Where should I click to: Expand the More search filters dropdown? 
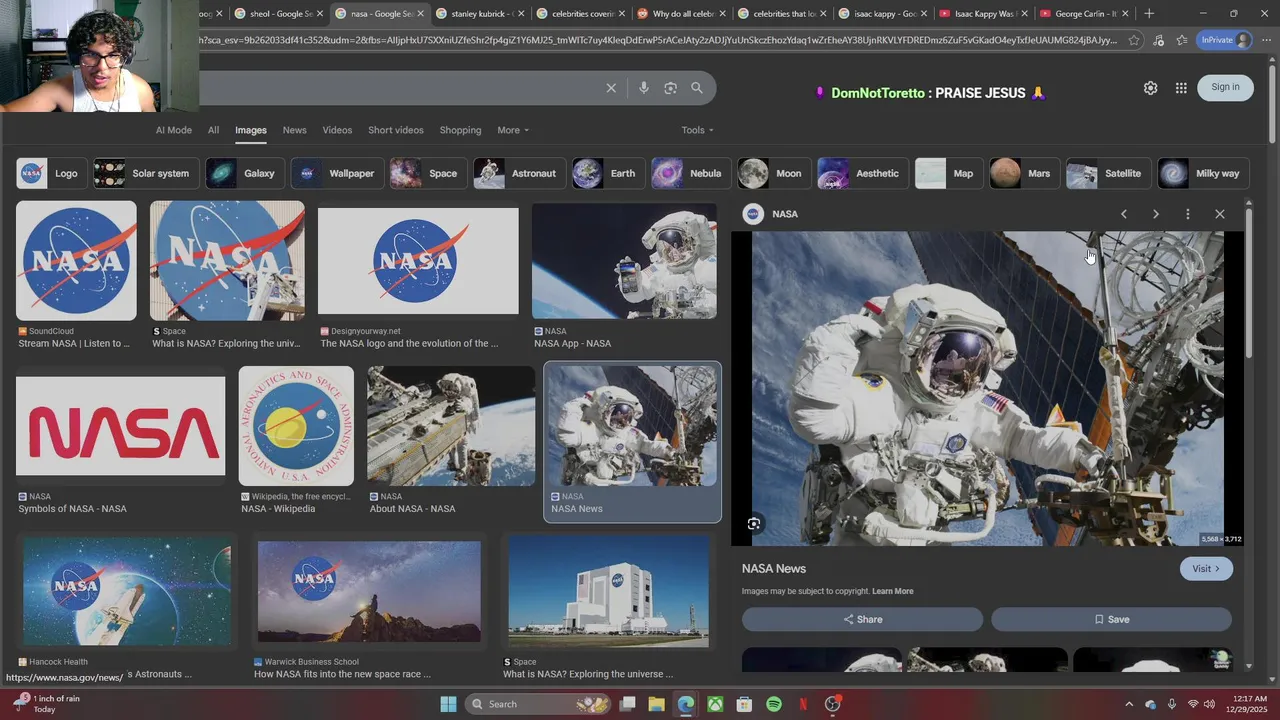tap(513, 130)
